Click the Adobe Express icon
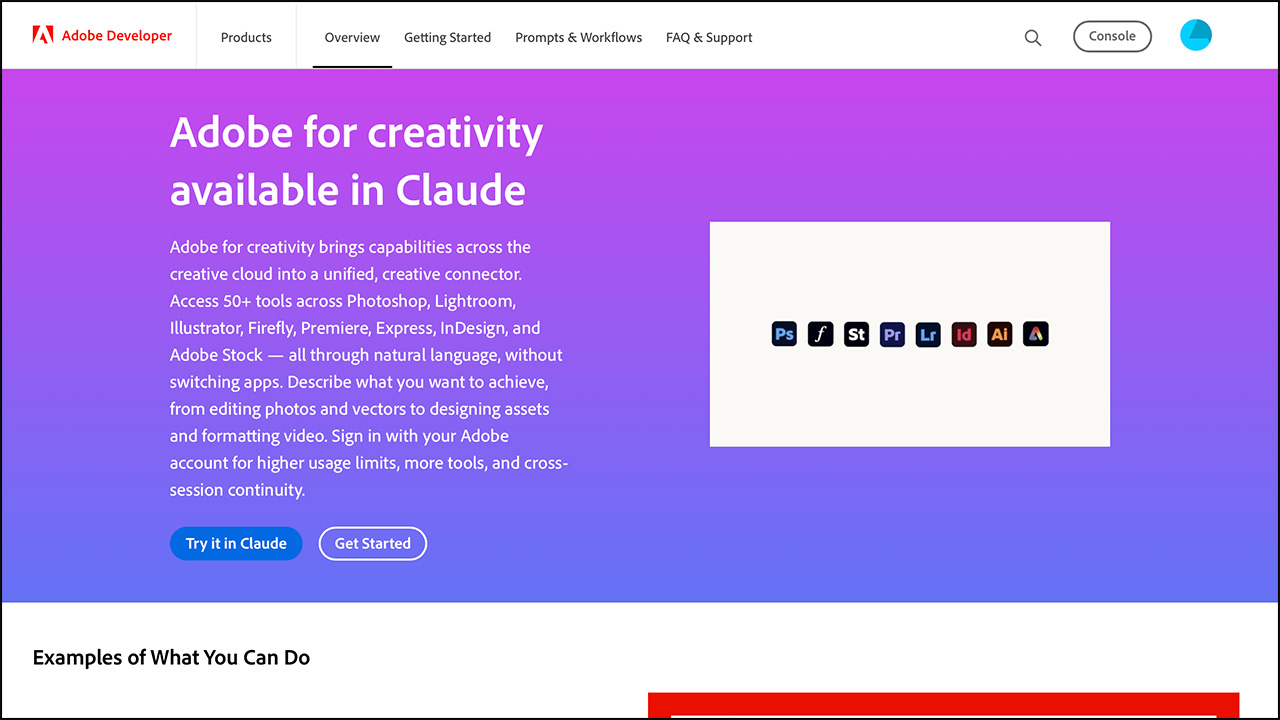 tap(1036, 334)
